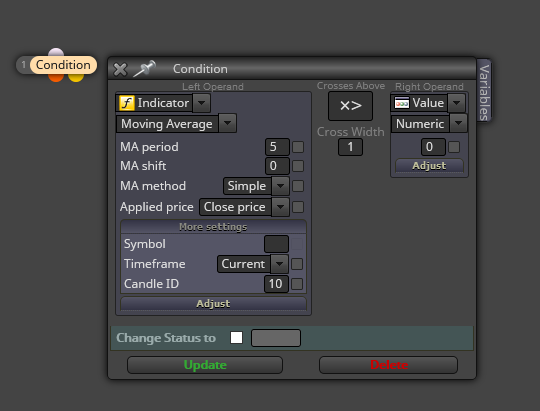Open the Indicator operand type dropdown
This screenshot has width=540, height=411.
(201, 103)
